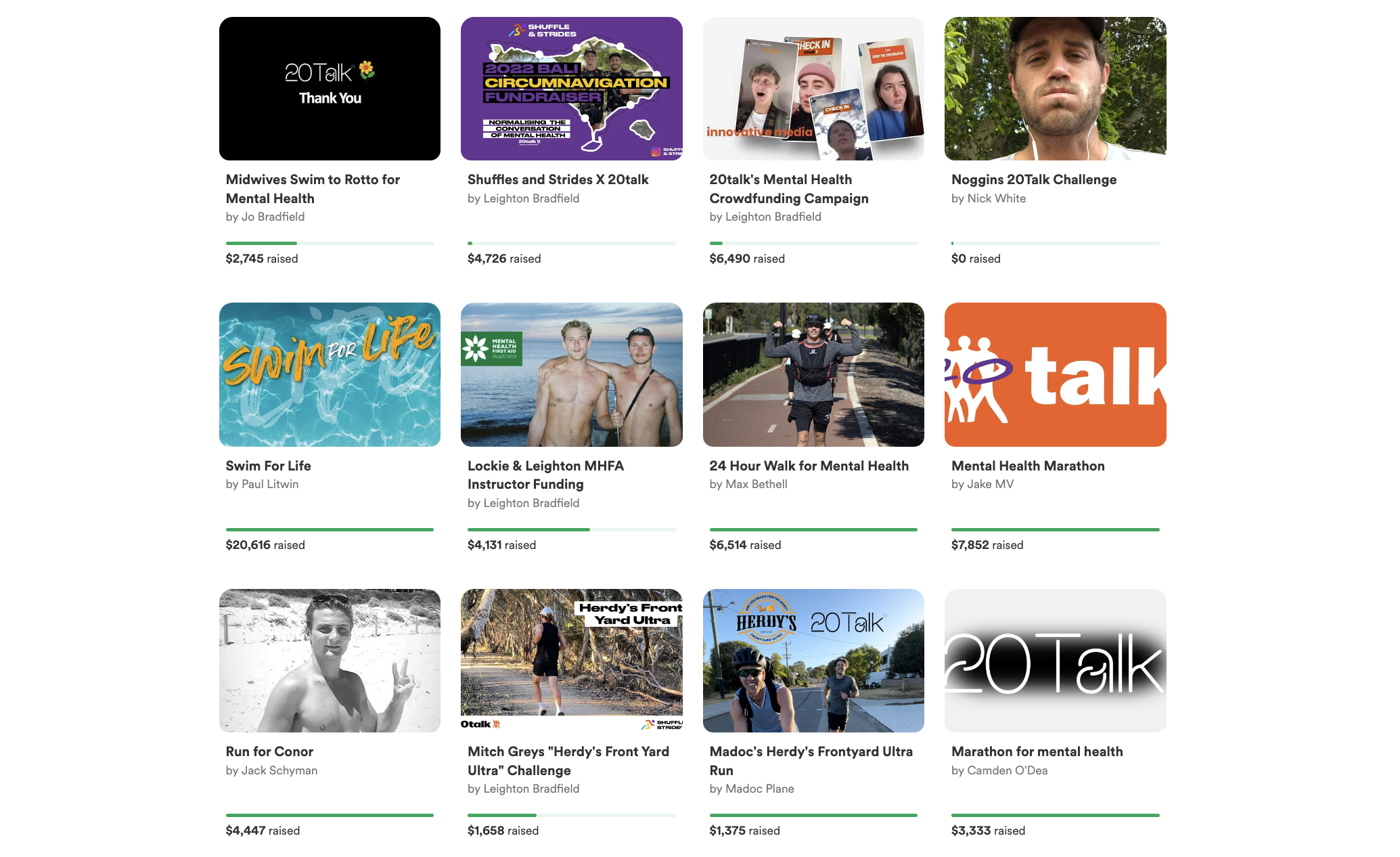1400x857 pixels.
Task: Open Shuffles and Strides X 20talk link
Action: (558, 179)
